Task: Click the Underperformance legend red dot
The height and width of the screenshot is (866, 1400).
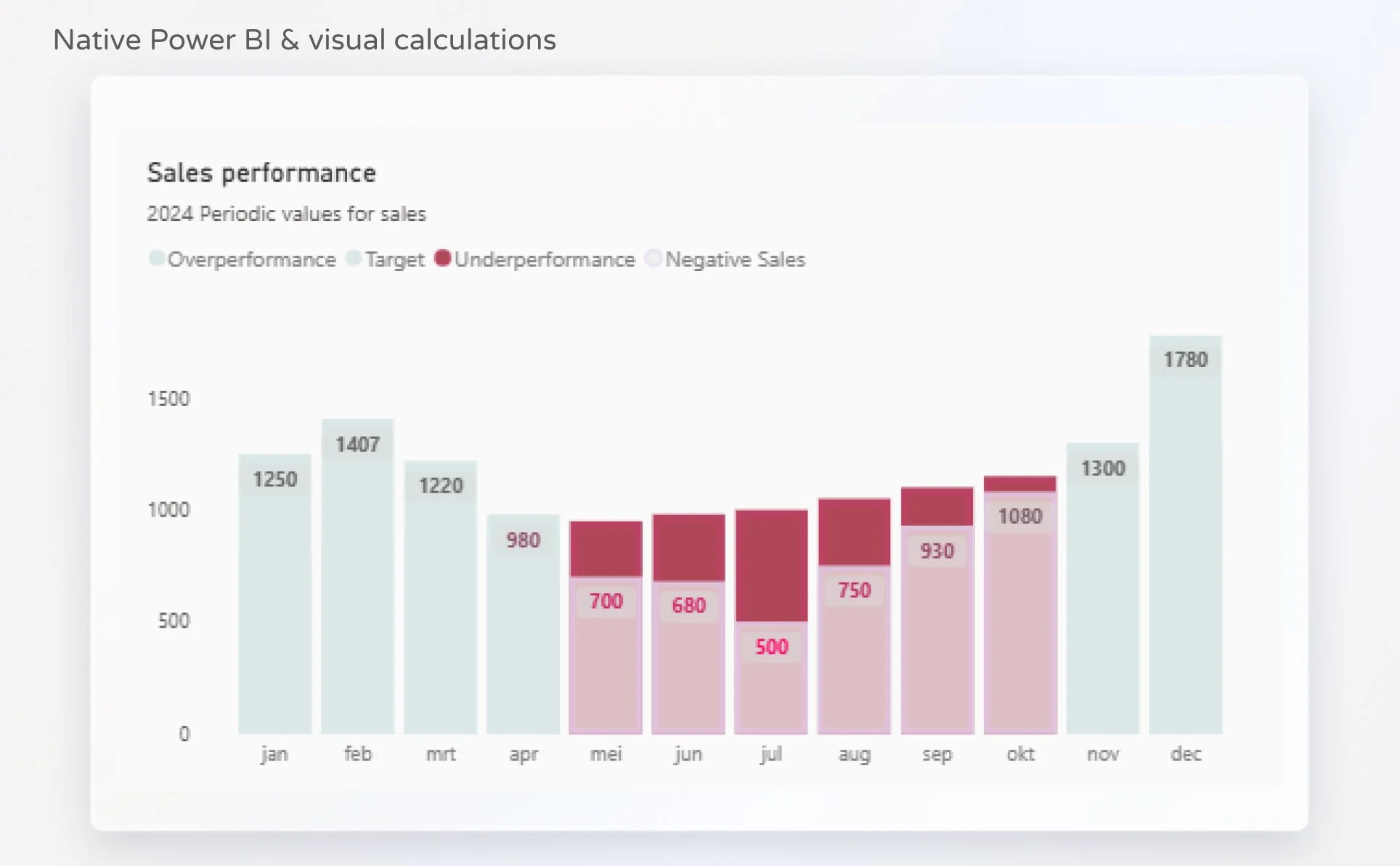Action: click(443, 258)
